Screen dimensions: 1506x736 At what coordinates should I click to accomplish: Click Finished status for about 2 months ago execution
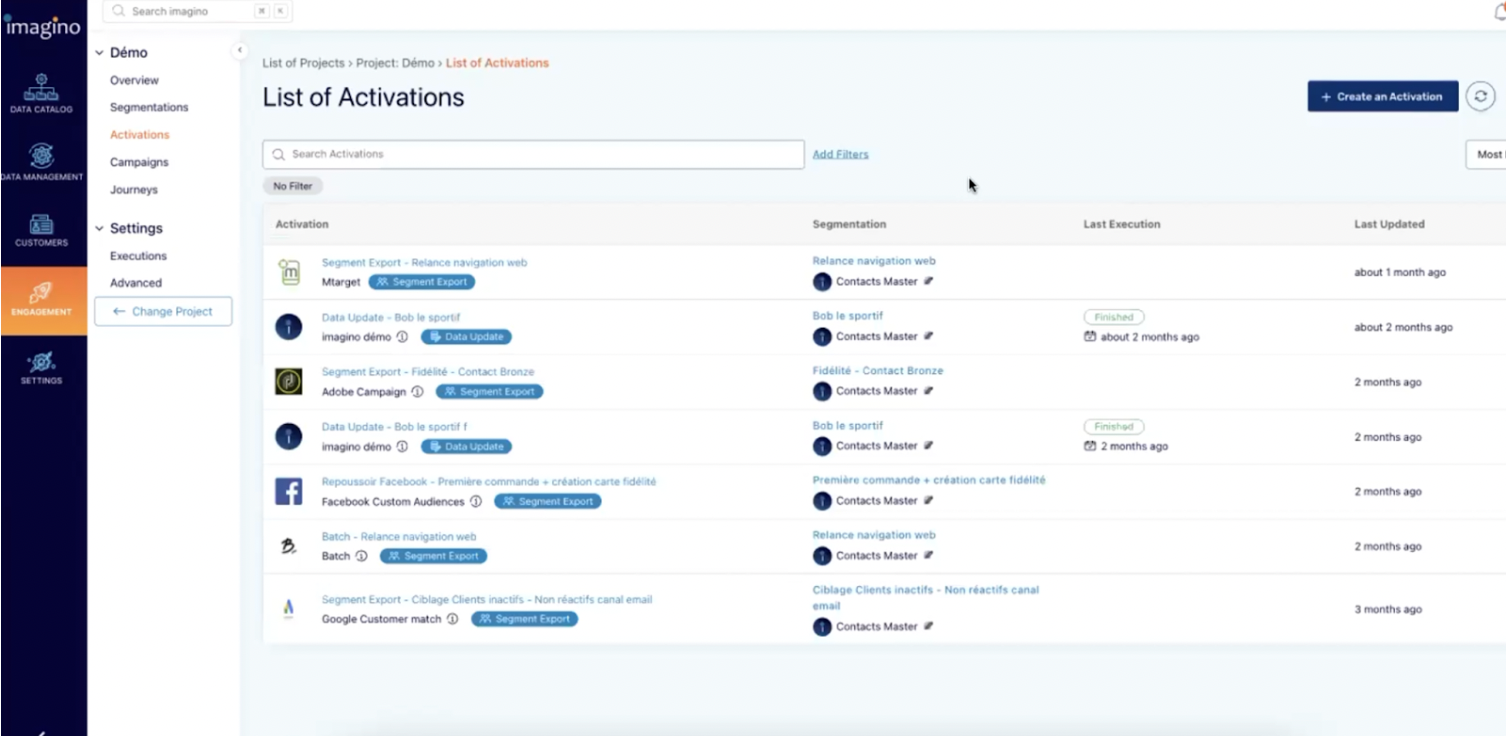1113,317
